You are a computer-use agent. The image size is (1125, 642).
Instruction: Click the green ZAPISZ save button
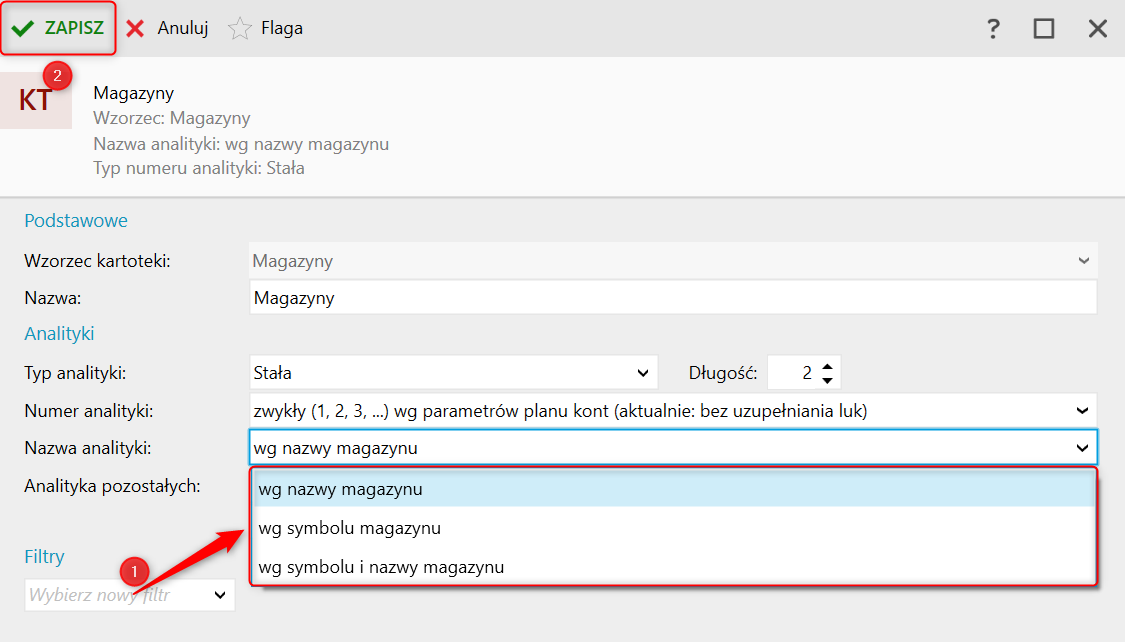[x=58, y=28]
